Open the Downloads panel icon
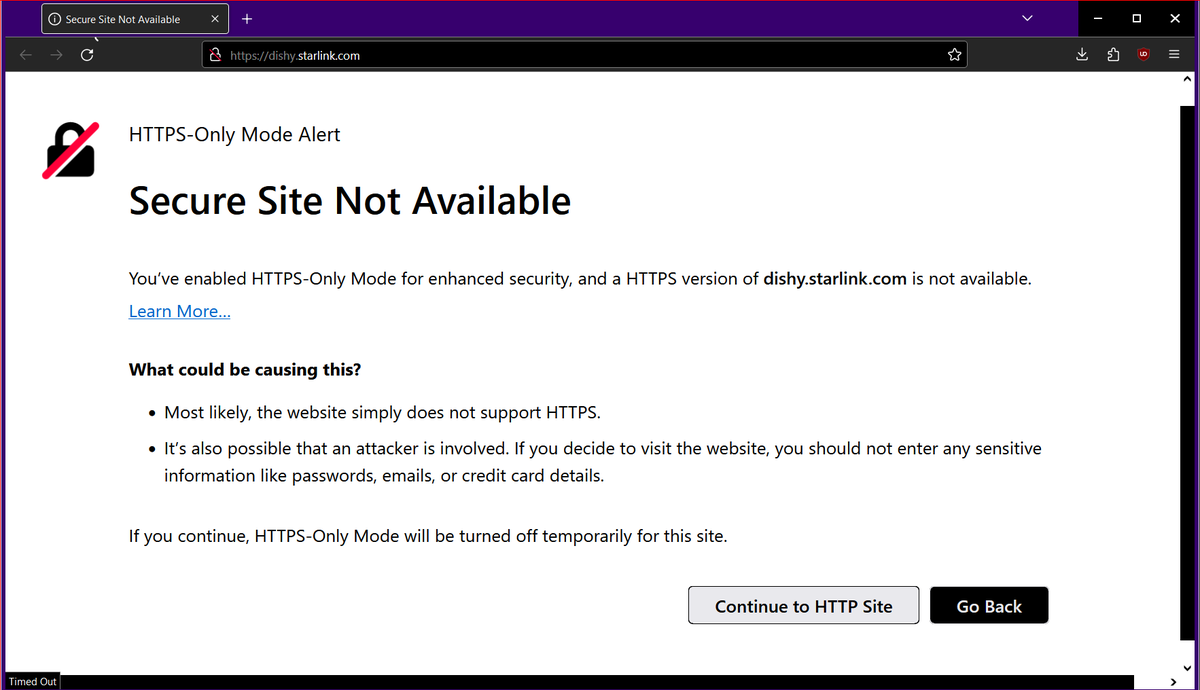 click(1082, 55)
